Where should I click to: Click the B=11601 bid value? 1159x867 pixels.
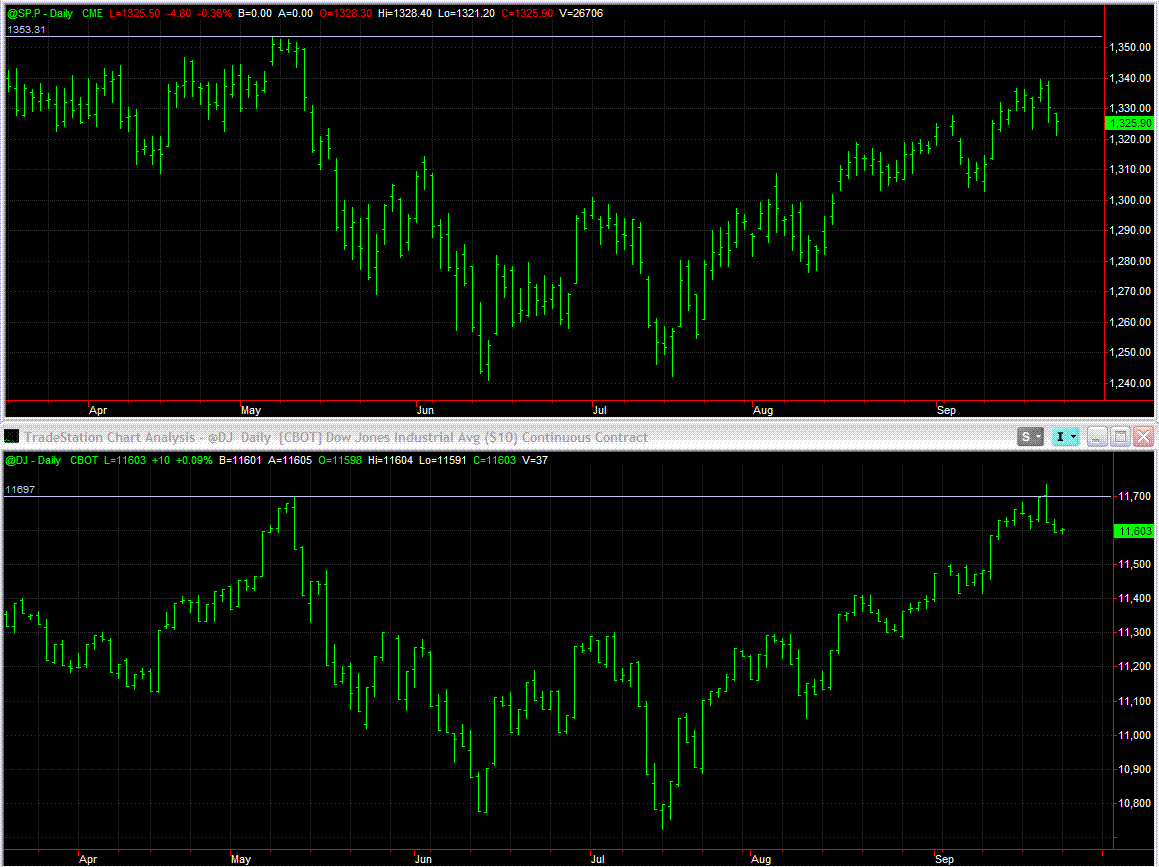(240, 460)
